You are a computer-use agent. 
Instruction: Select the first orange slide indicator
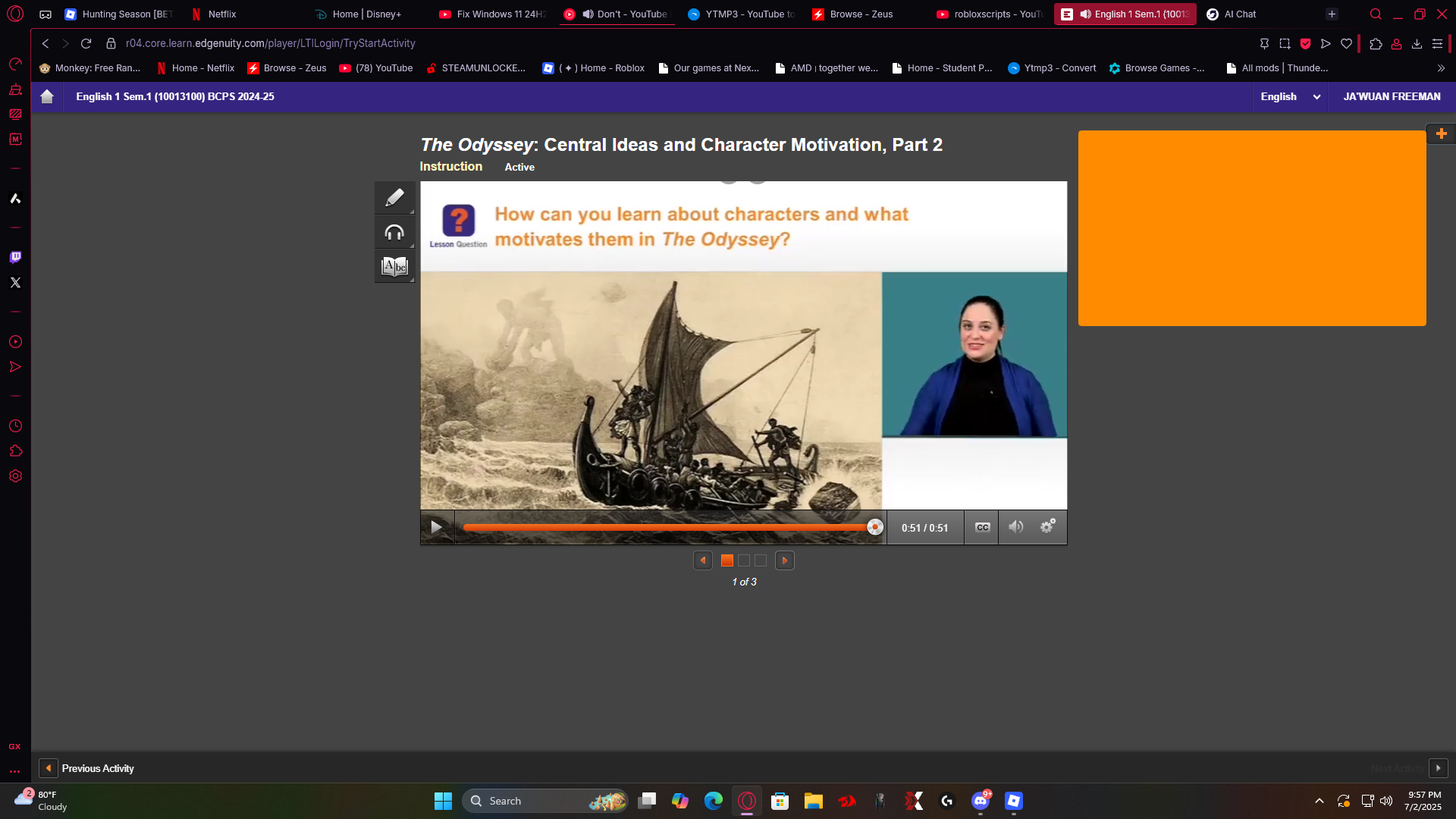pos(726,560)
